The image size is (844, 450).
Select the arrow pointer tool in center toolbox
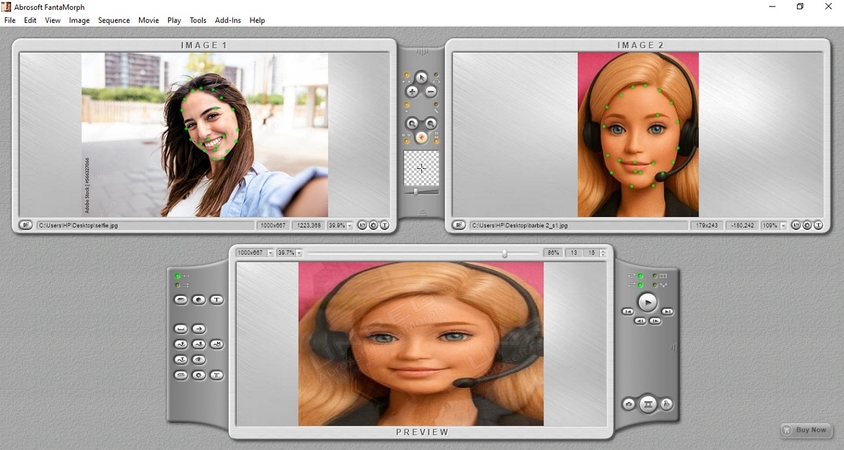(x=421, y=77)
